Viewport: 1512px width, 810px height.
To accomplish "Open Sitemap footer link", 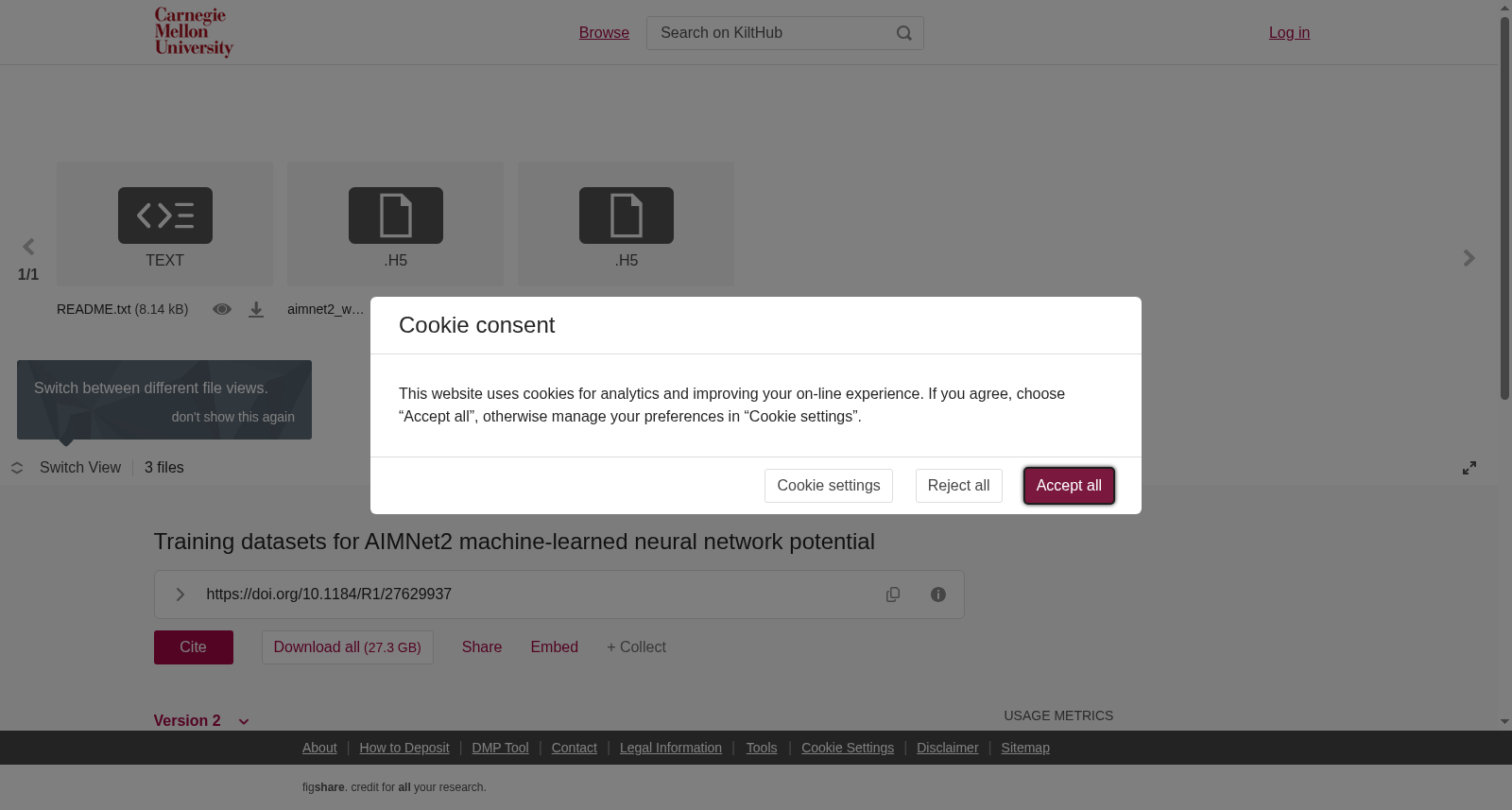I will point(1025,748).
